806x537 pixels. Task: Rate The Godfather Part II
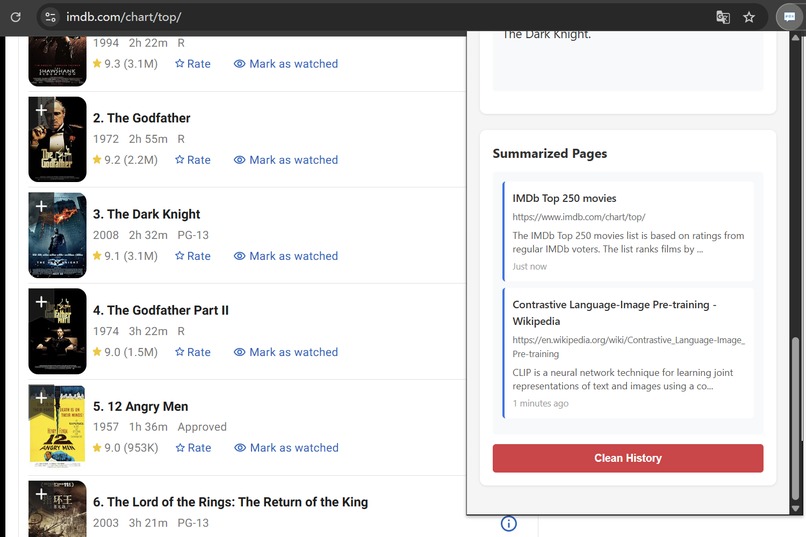tap(193, 352)
